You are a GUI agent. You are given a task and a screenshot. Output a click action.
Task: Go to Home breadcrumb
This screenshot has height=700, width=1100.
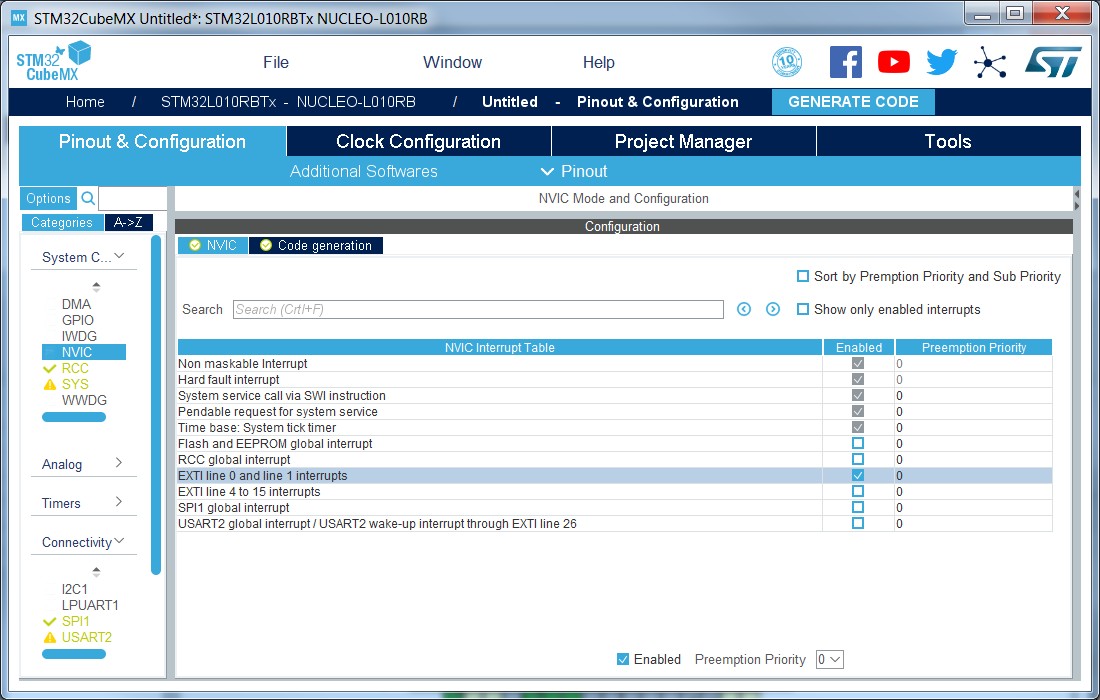85,102
